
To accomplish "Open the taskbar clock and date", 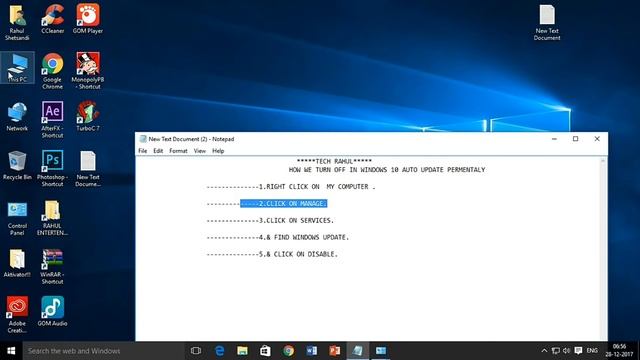I will point(619,351).
